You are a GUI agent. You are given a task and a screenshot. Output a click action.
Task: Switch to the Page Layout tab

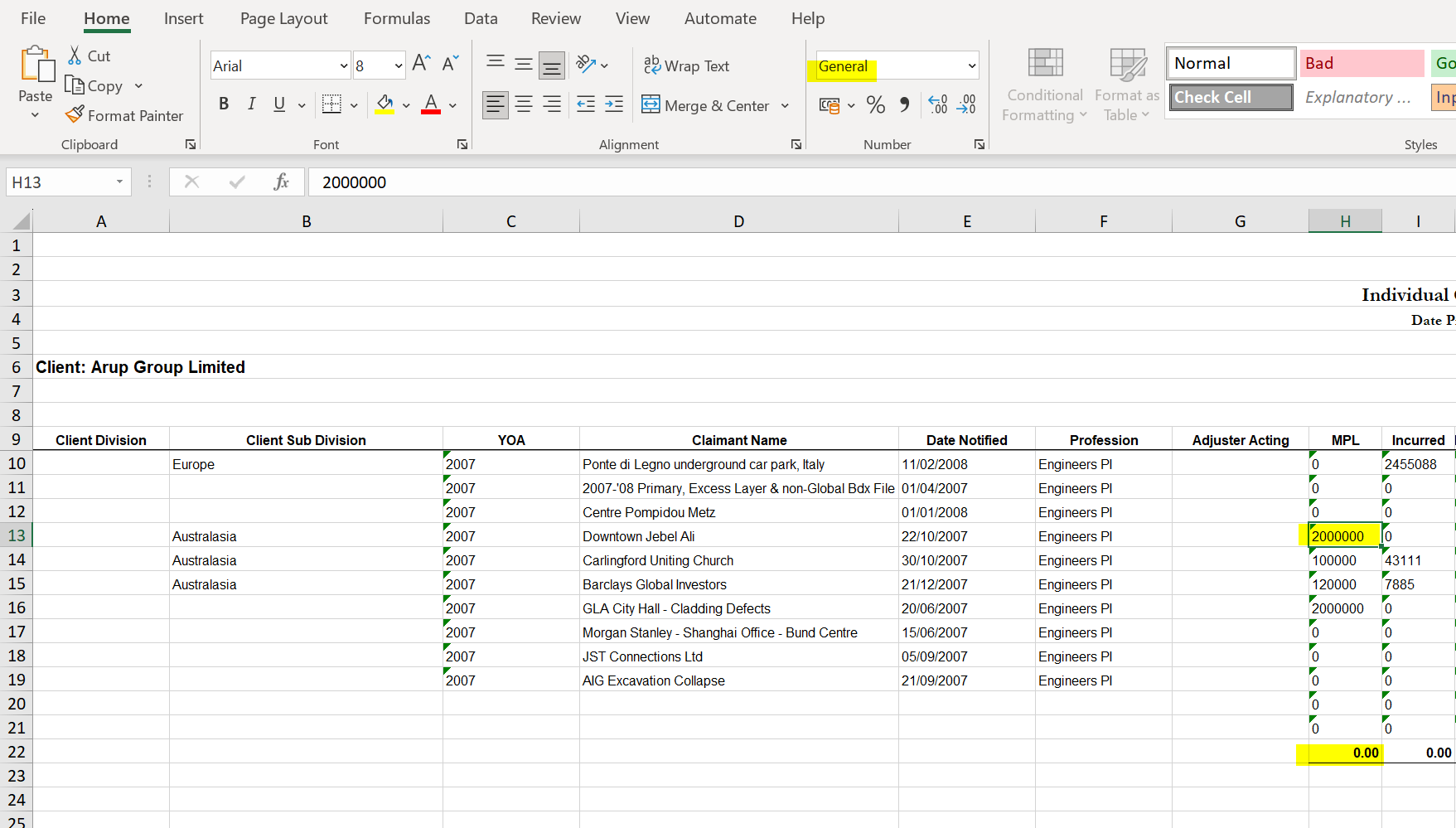click(x=283, y=18)
